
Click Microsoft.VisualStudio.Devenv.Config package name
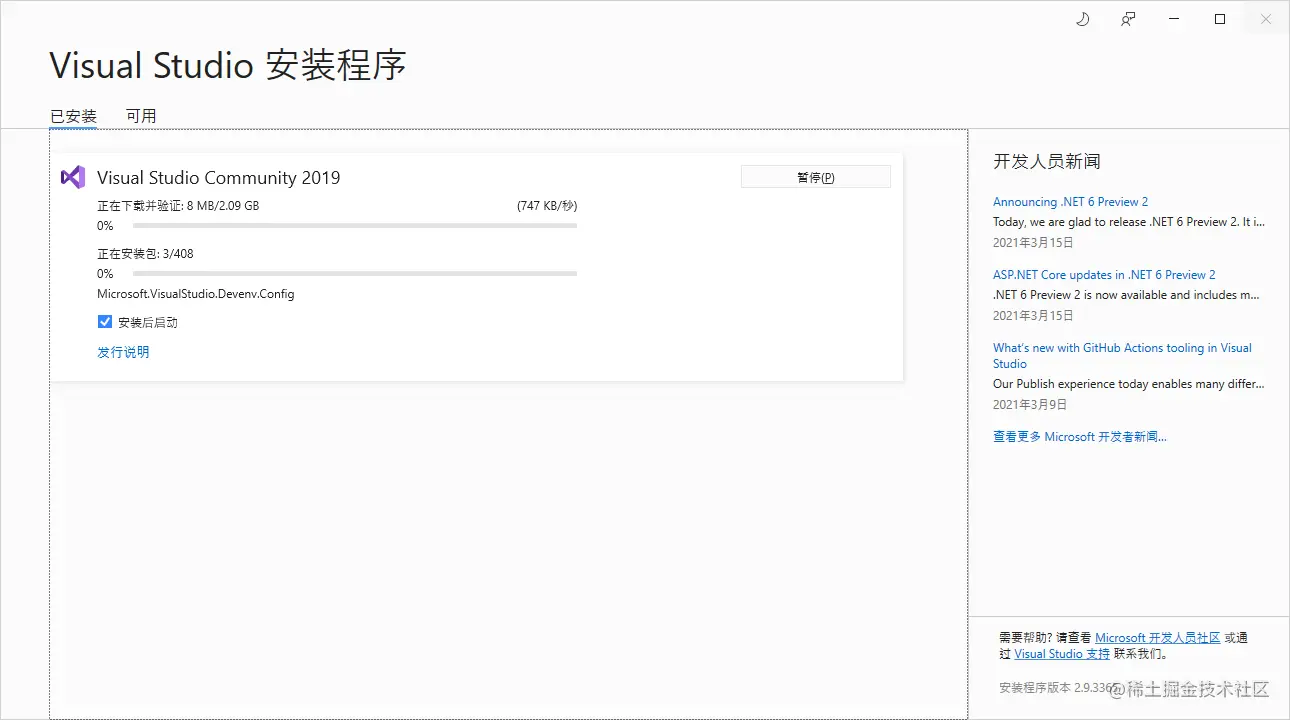point(196,294)
